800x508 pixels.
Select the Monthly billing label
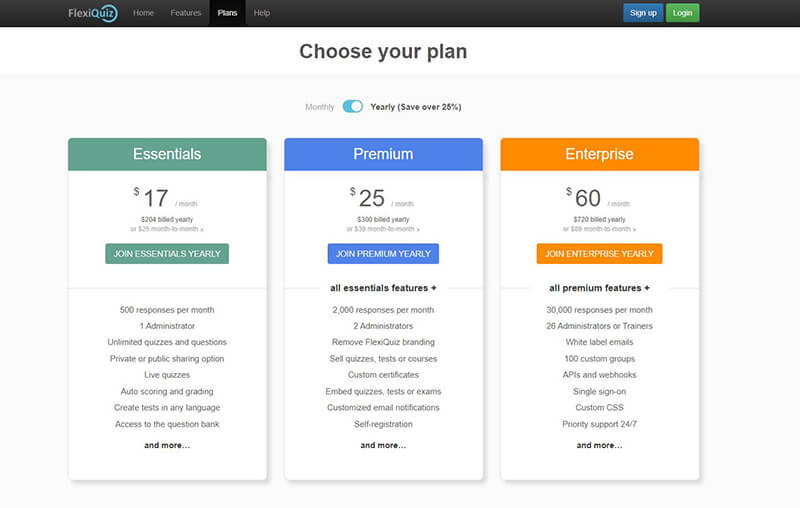click(x=319, y=107)
